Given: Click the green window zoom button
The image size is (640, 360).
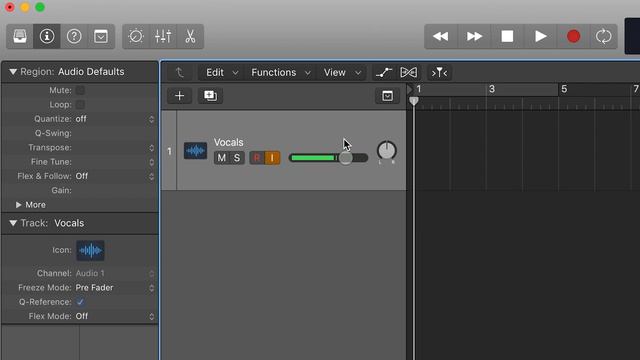Looking at the screenshot, I should pyautogui.click(x=40, y=7).
